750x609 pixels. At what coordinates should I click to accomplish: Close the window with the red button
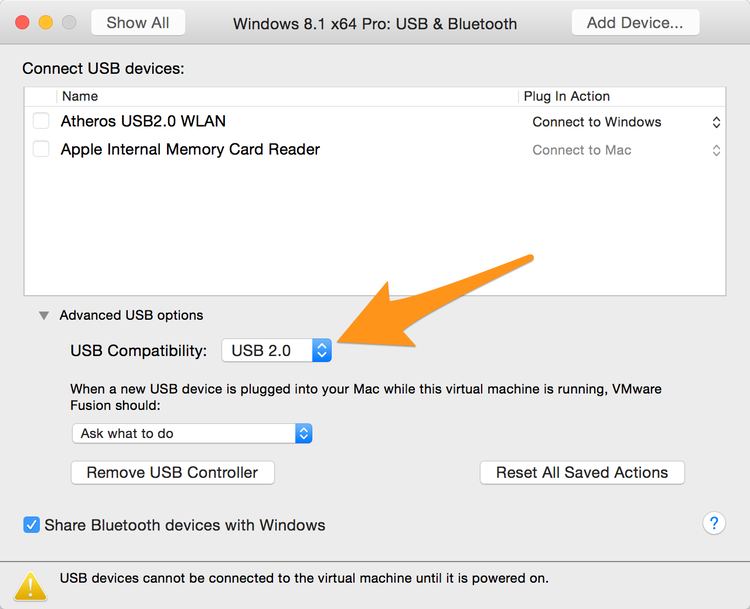(x=22, y=22)
